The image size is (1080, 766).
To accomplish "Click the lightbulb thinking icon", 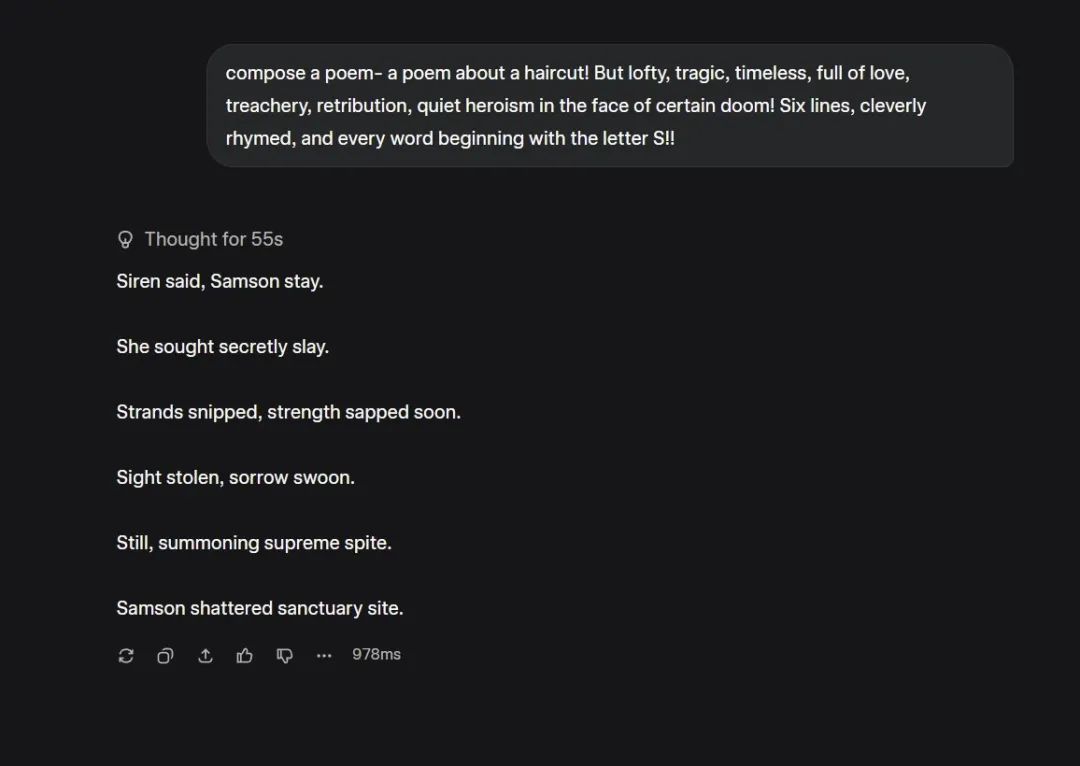I will [126, 239].
